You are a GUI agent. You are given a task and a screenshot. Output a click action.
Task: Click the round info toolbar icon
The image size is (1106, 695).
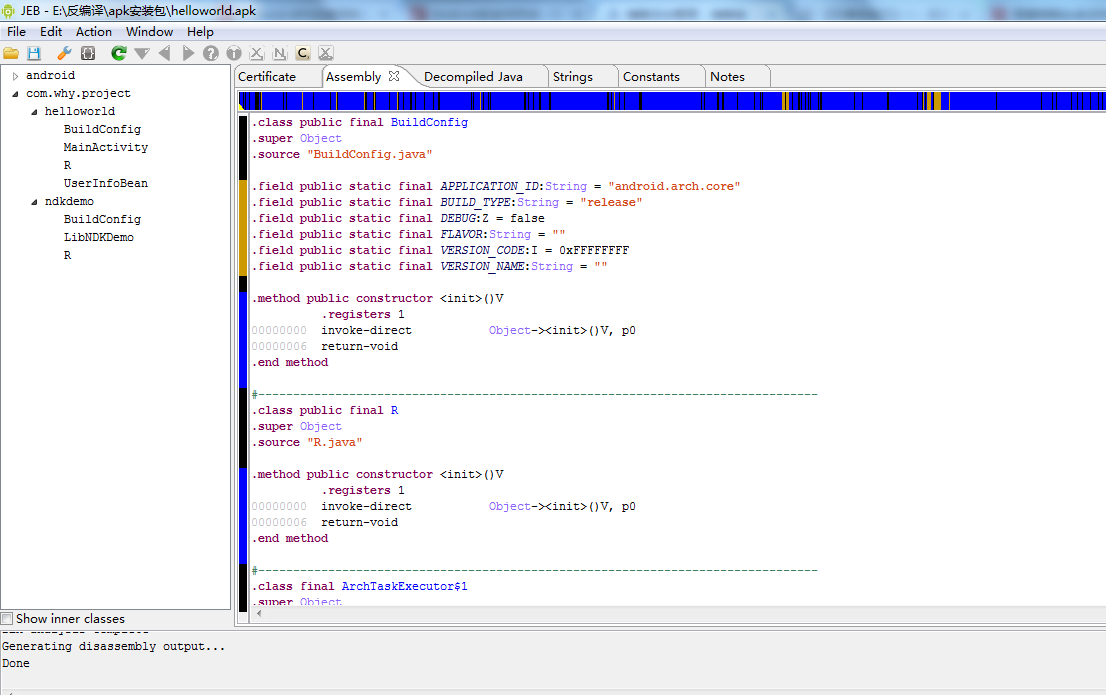pyautogui.click(x=233, y=53)
